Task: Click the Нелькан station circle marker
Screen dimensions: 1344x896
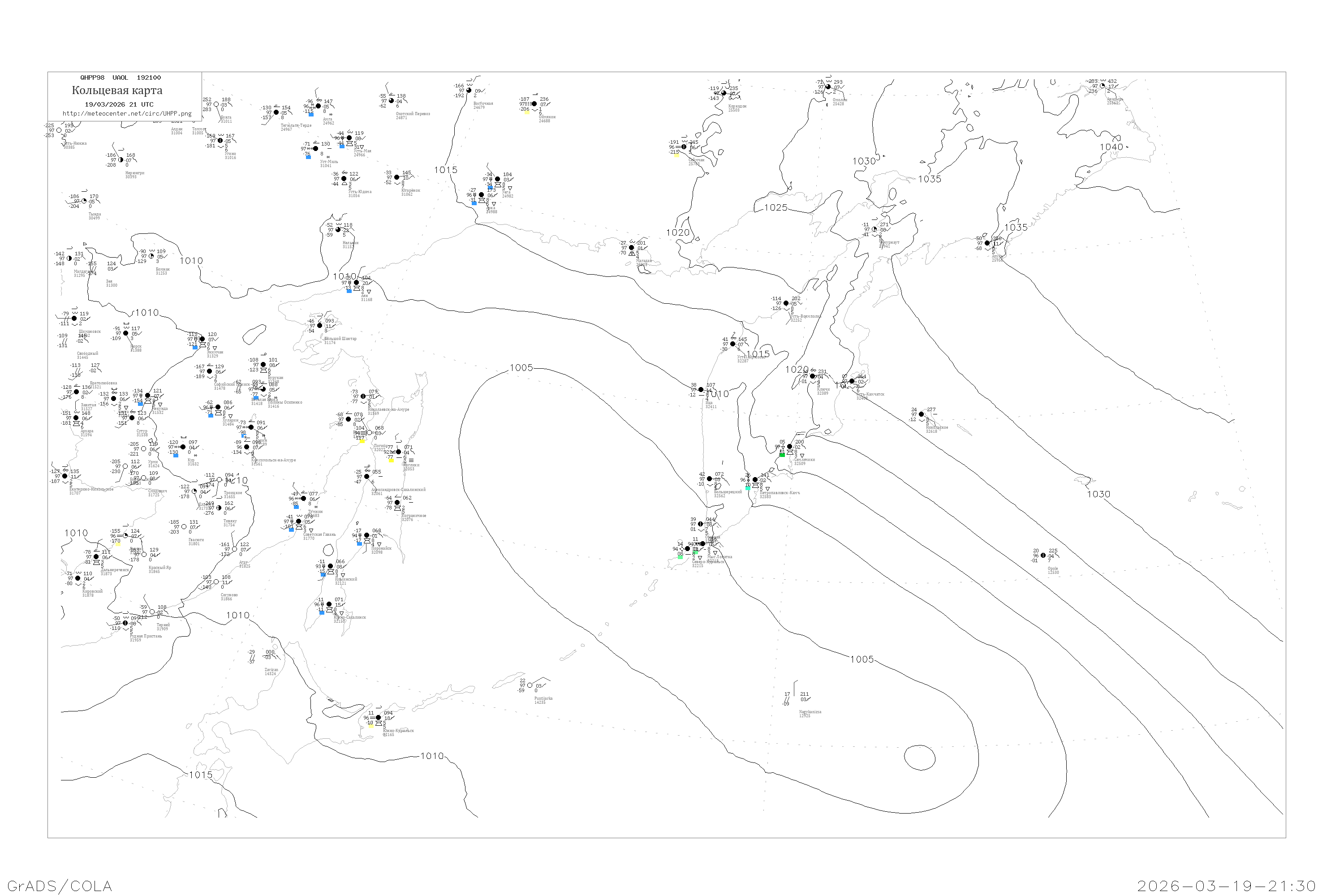Action: click(x=338, y=230)
